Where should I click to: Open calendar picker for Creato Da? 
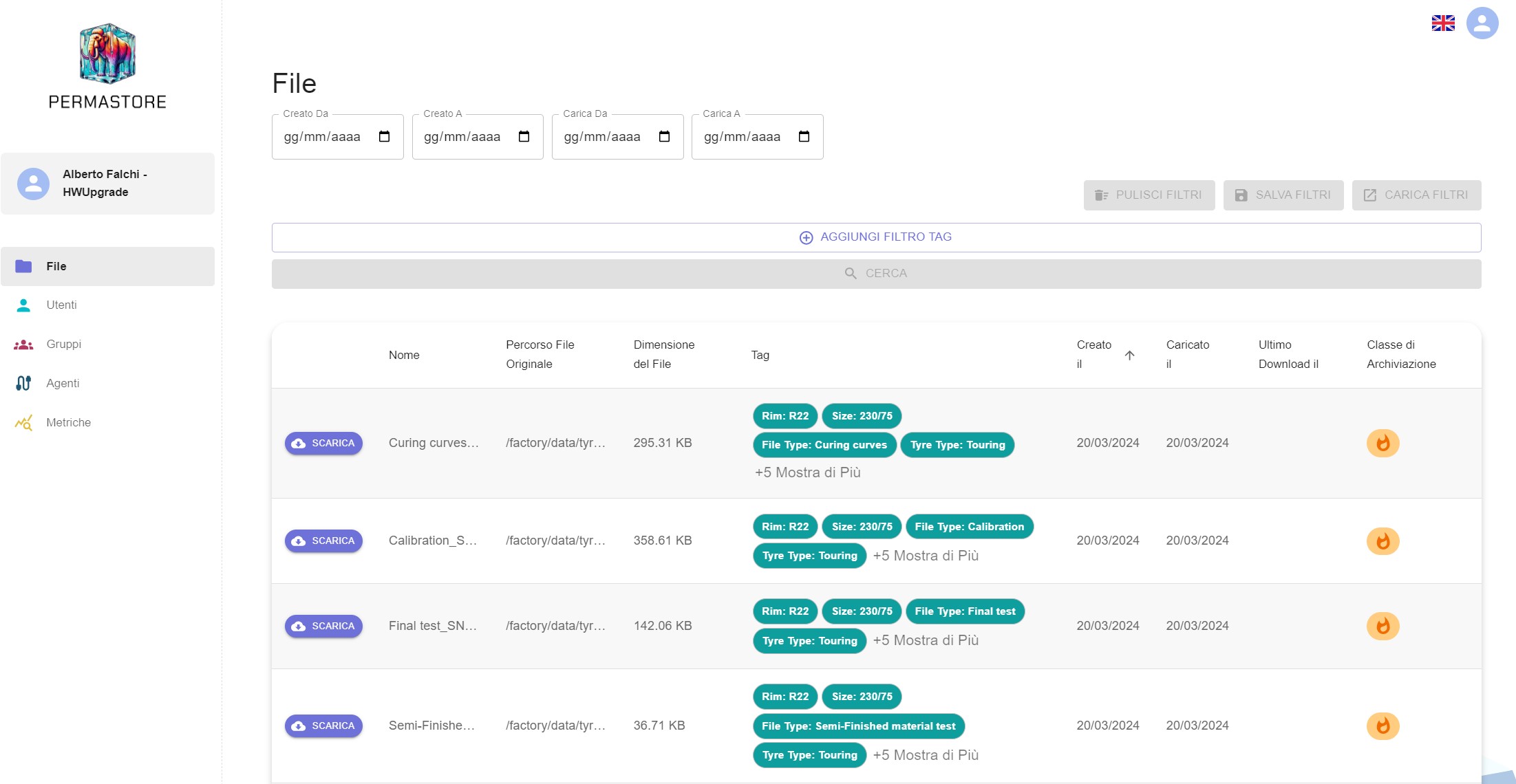coord(385,136)
